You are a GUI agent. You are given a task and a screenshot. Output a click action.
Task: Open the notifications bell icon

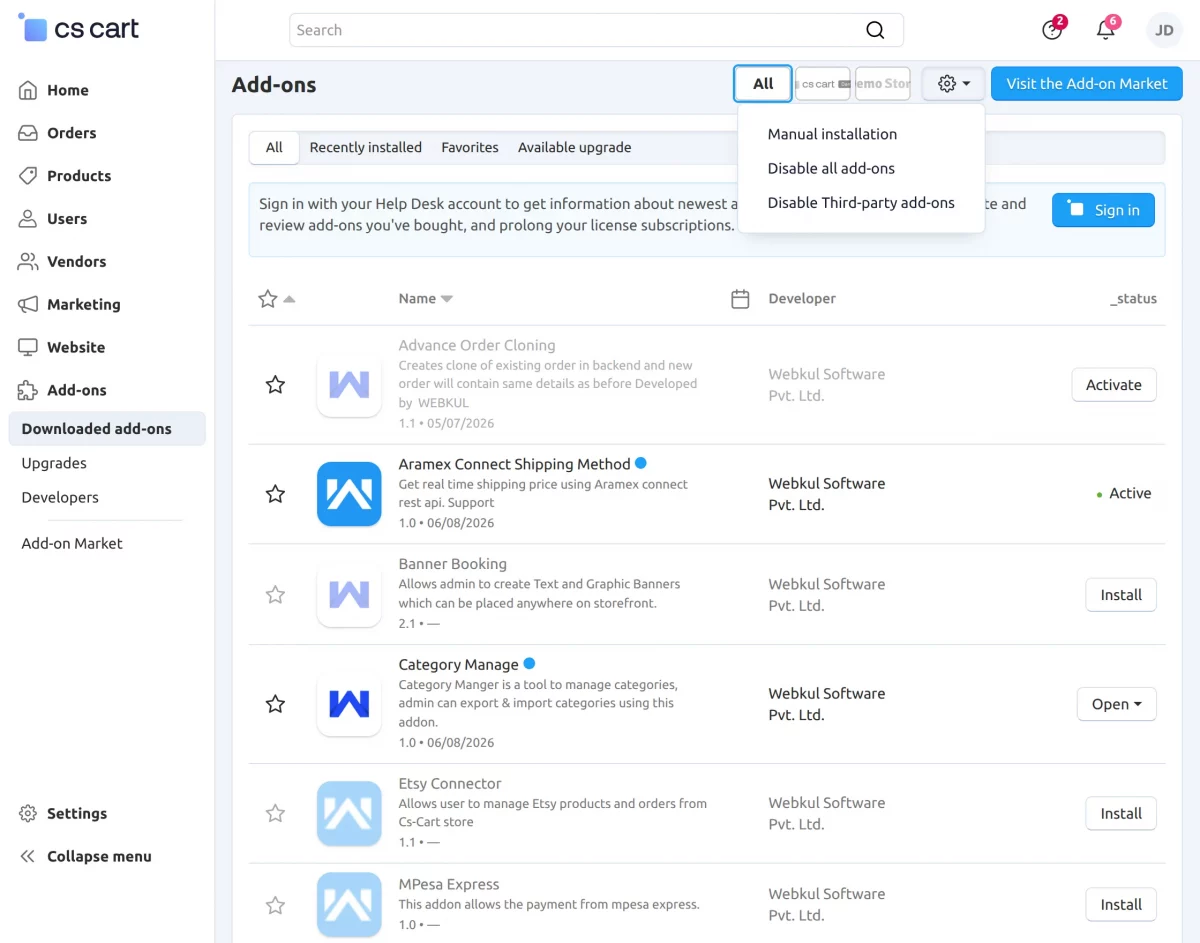[x=1106, y=29]
